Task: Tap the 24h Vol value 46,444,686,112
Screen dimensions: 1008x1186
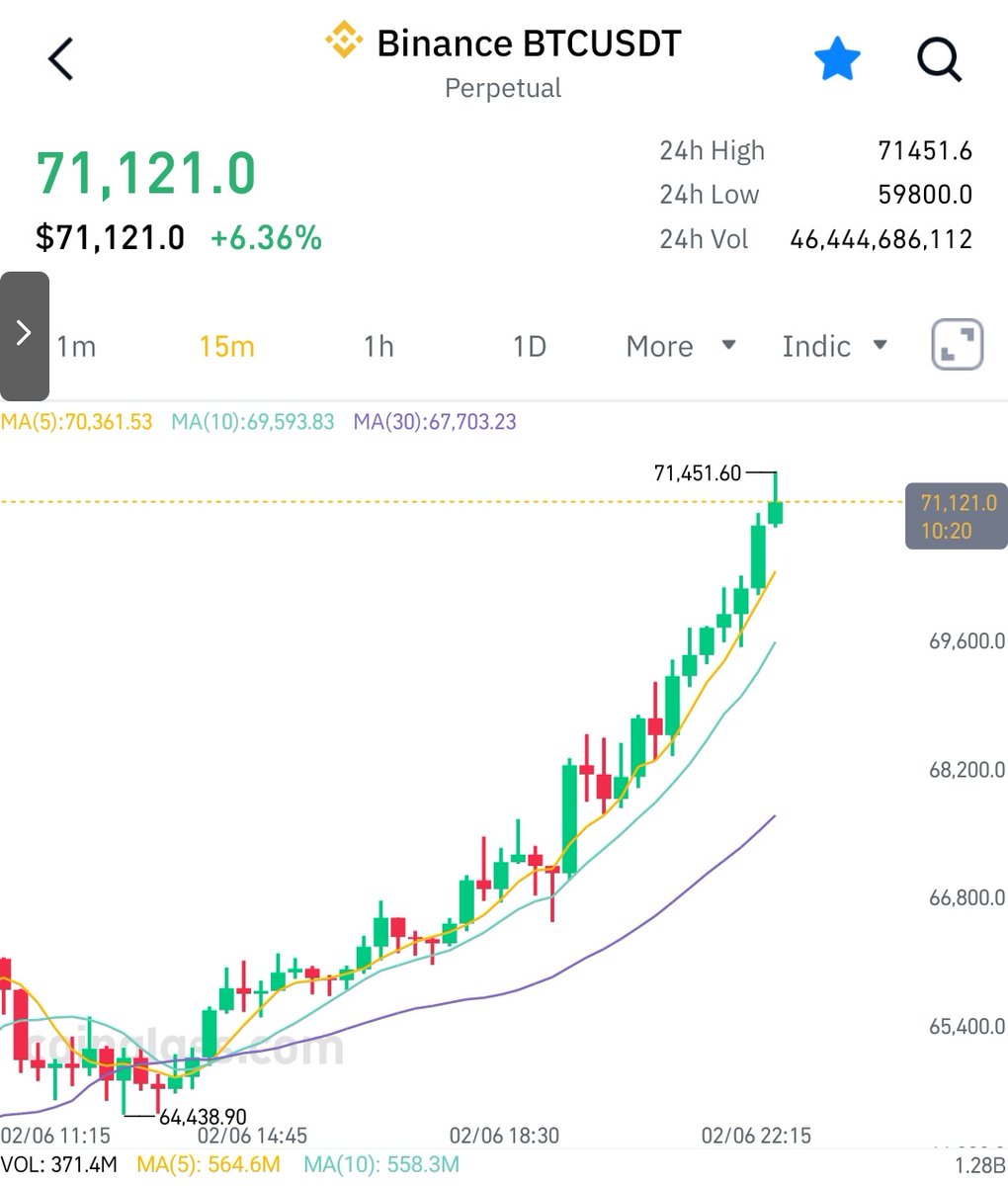Action: 882,239
